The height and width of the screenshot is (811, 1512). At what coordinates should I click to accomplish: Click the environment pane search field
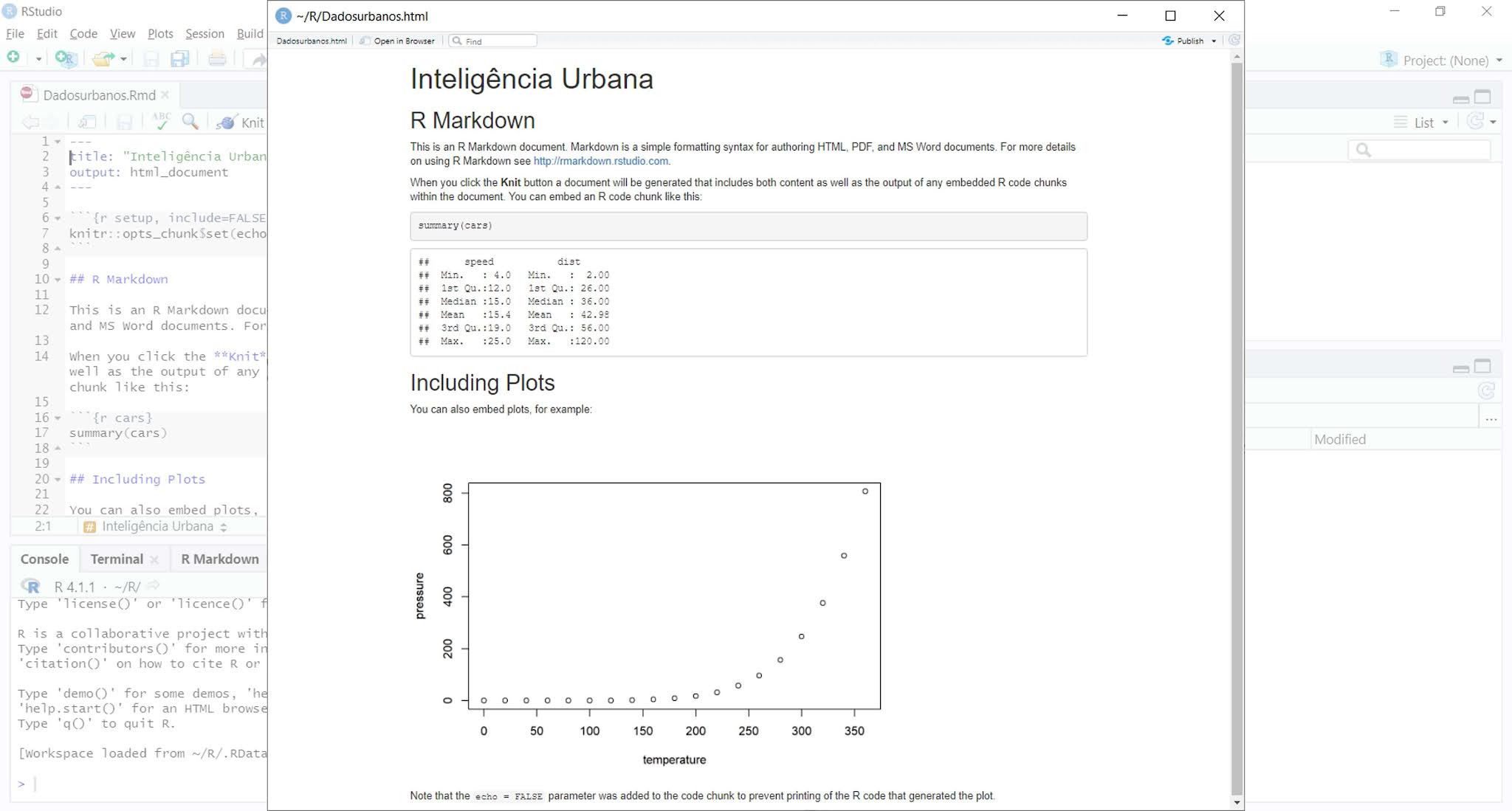click(x=1419, y=150)
